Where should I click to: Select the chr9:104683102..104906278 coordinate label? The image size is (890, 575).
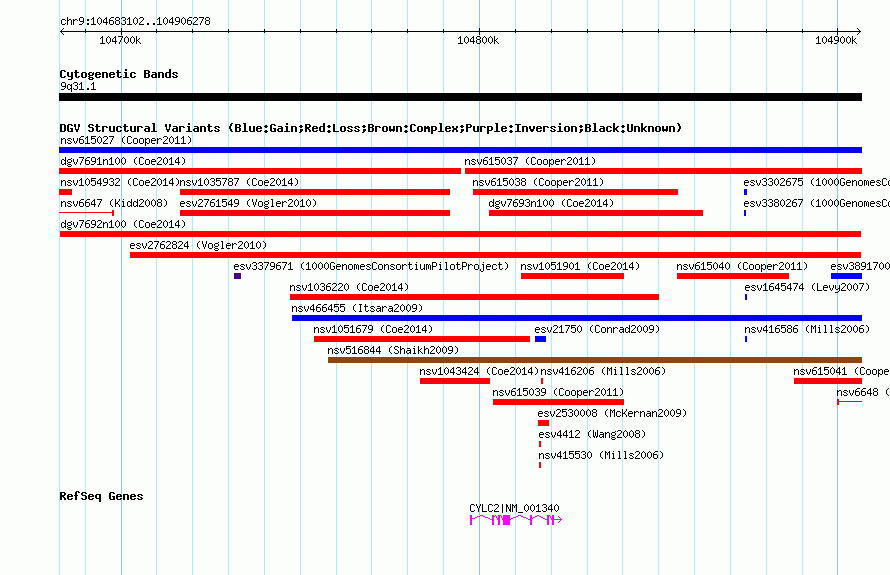point(135,21)
